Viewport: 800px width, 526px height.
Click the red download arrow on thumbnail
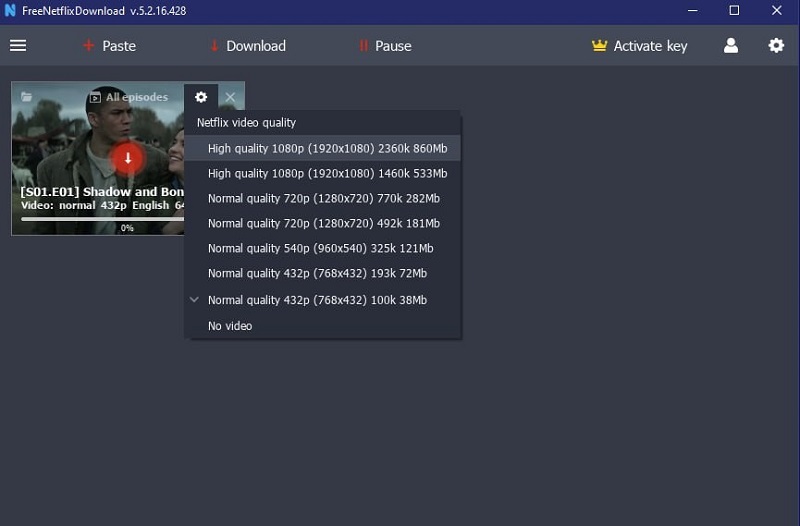tap(128, 158)
